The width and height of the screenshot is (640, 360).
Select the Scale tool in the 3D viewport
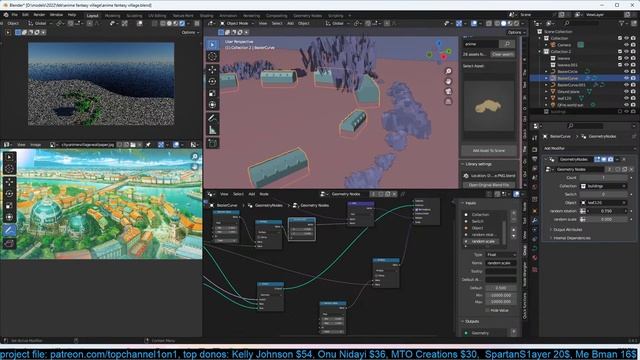pos(212,93)
